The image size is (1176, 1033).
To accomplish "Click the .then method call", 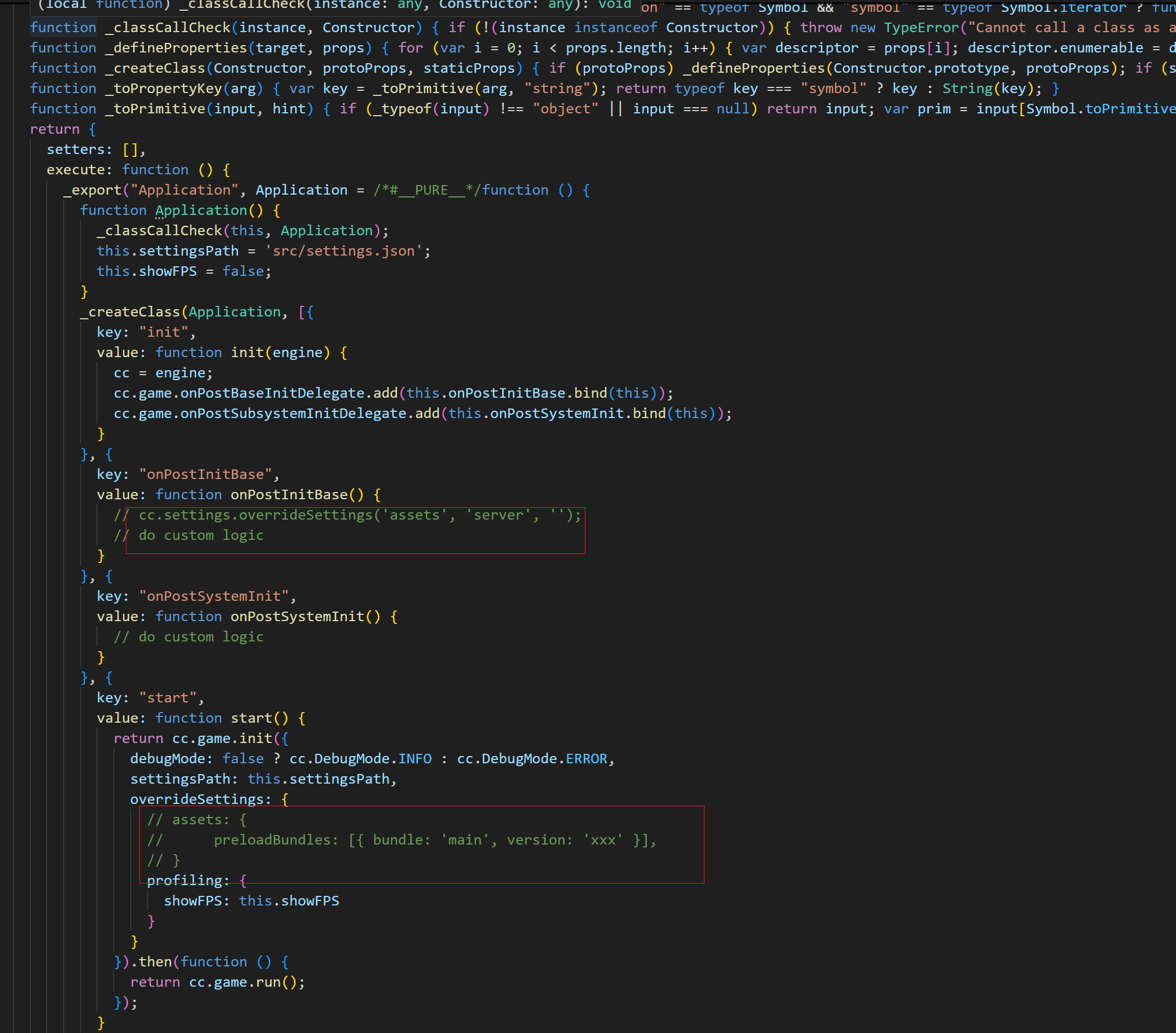I will coord(155,962).
